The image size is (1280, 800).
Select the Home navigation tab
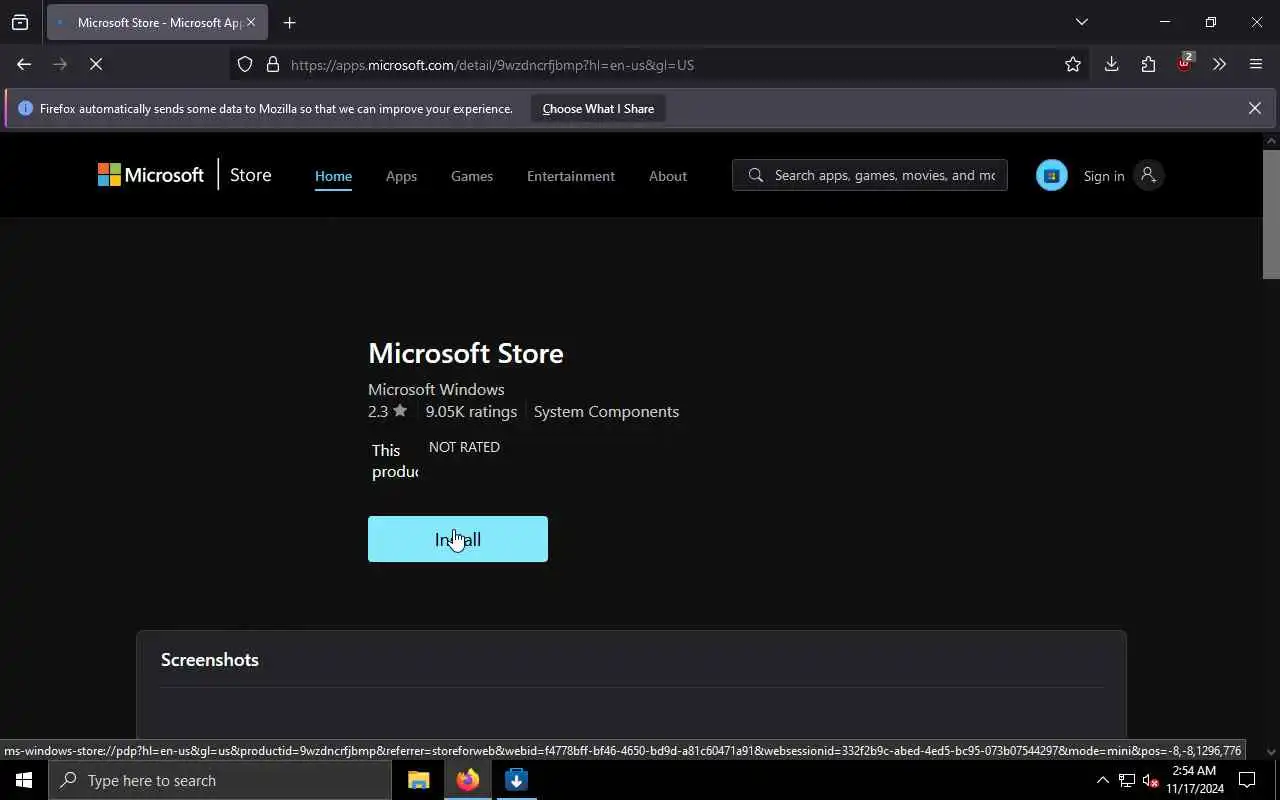[x=333, y=176]
